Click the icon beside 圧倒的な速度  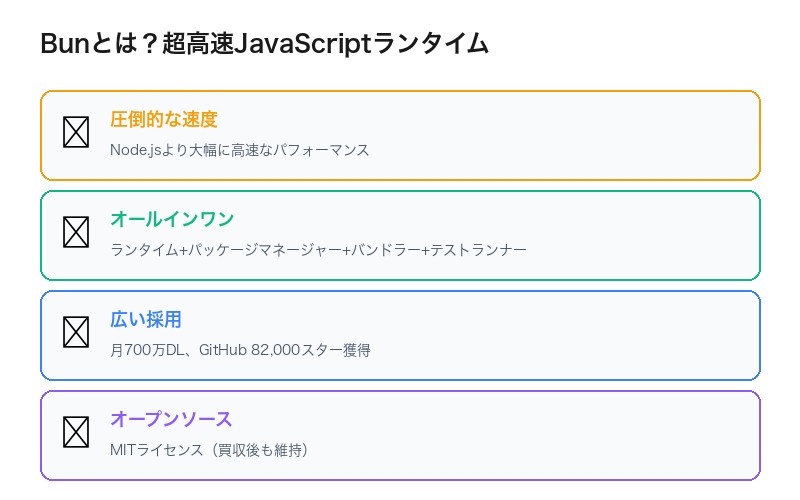point(76,132)
